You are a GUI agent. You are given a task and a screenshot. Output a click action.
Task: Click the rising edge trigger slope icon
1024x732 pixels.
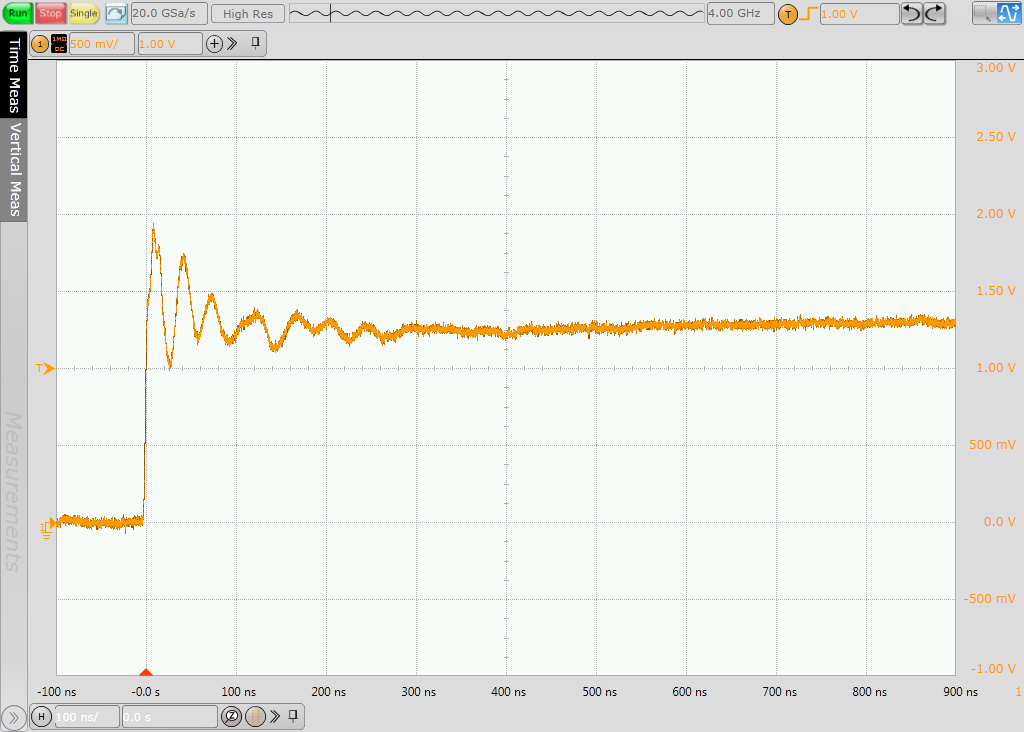(808, 13)
